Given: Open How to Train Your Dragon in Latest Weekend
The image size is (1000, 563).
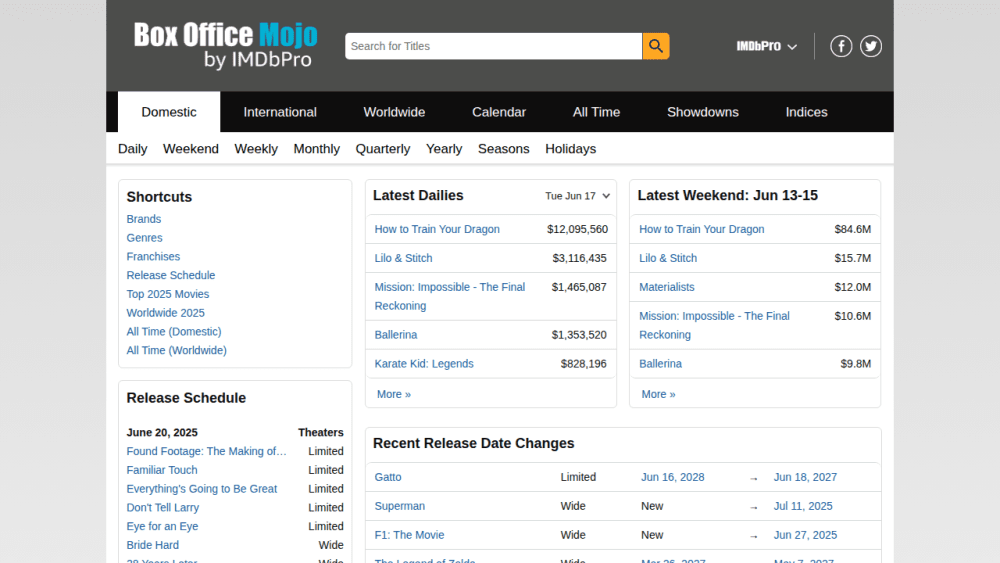Looking at the screenshot, I should click(x=702, y=229).
